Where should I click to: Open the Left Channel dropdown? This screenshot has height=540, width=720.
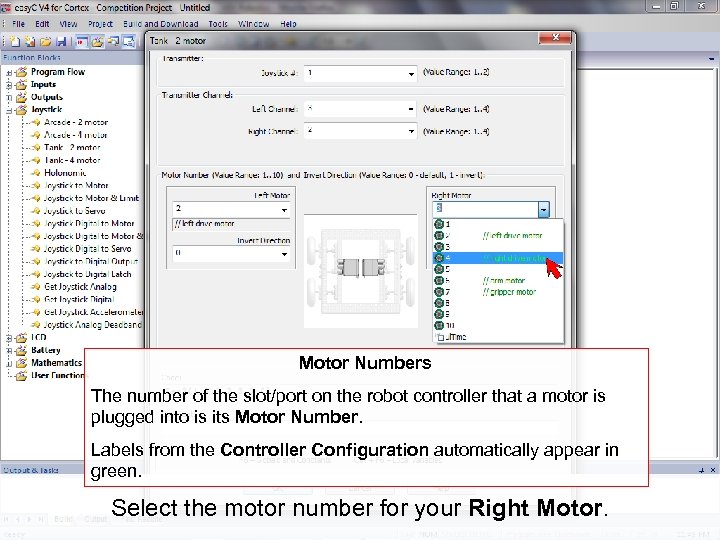[411, 109]
